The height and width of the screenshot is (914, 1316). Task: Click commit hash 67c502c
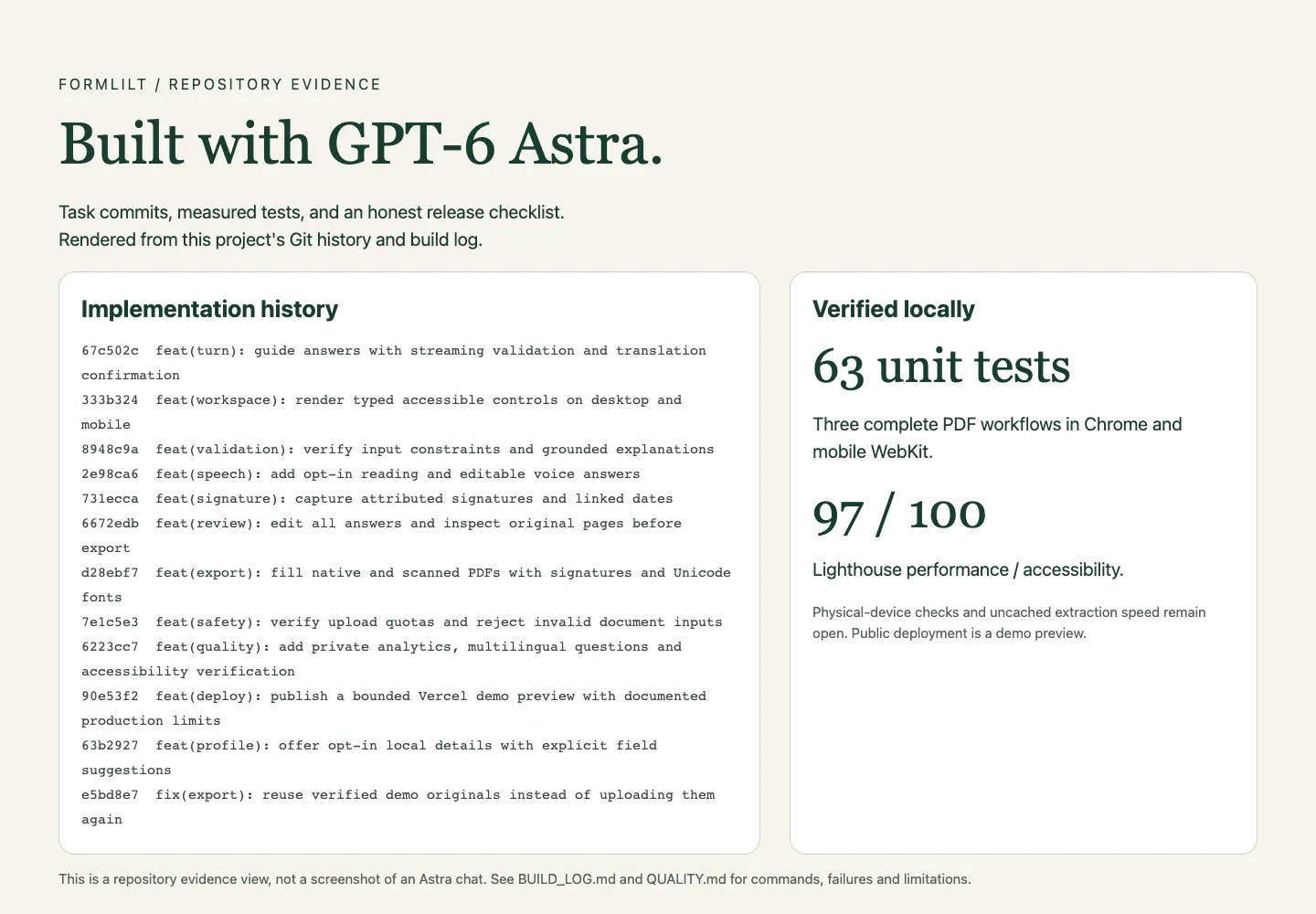point(110,351)
